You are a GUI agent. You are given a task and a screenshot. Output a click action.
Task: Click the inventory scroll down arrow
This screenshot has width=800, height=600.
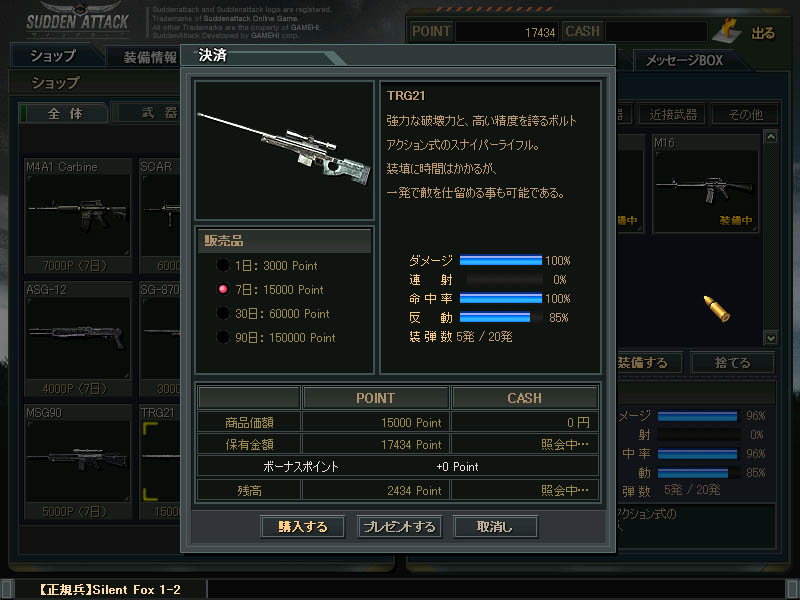(771, 338)
